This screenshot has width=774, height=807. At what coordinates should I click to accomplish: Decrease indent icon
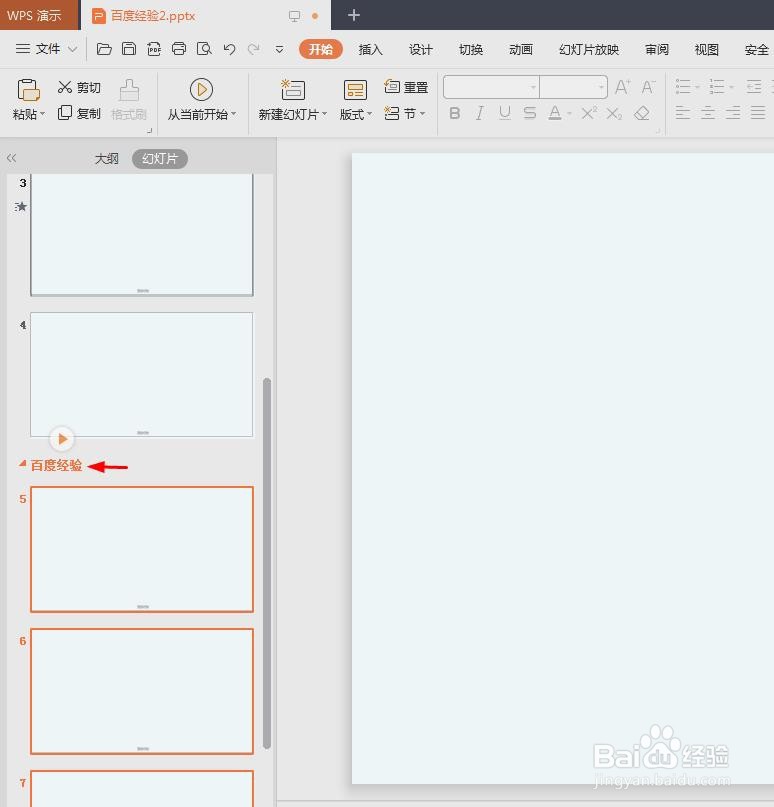tap(754, 86)
